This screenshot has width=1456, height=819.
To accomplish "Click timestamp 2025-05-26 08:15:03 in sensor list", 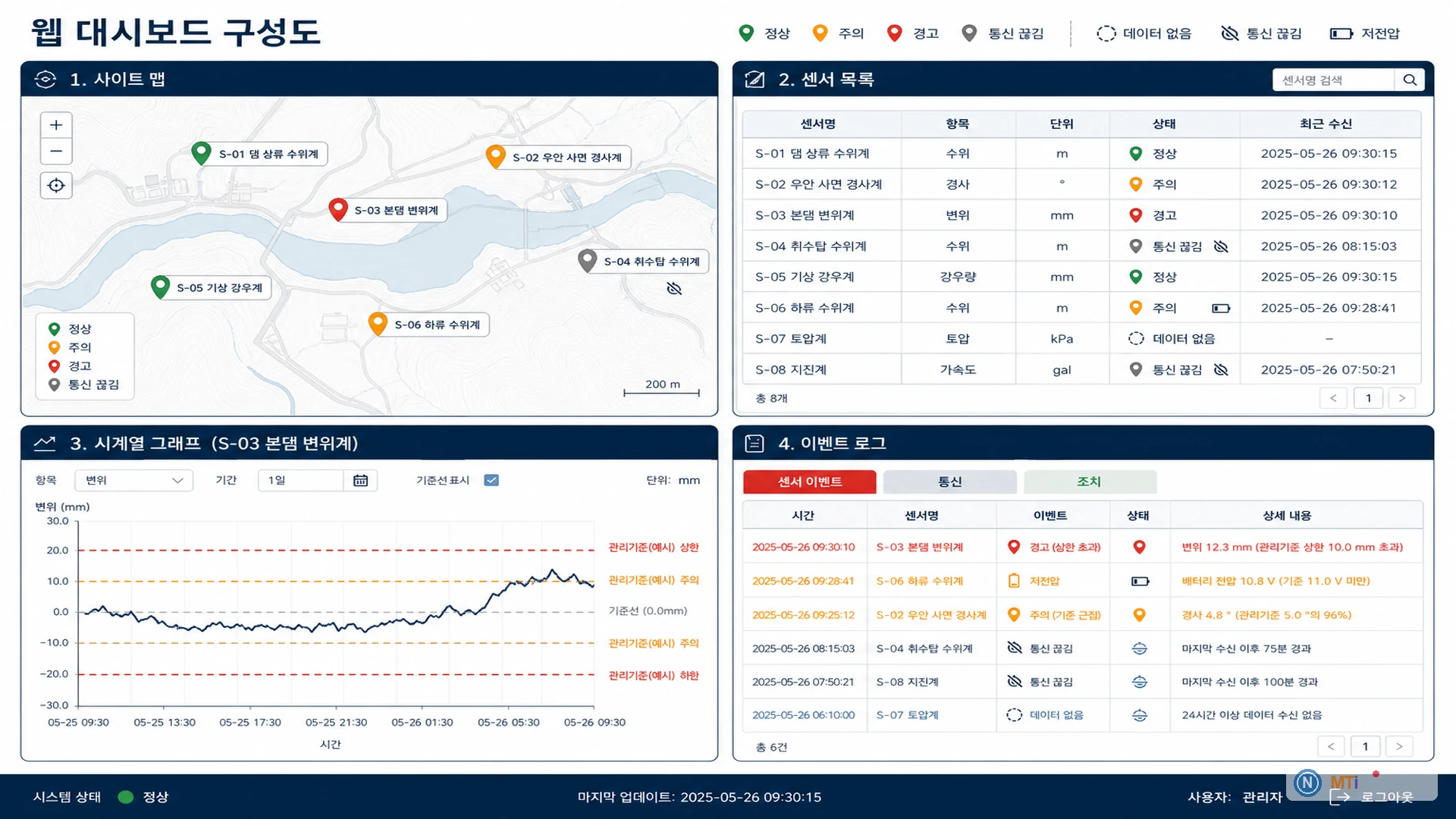I will [x=1329, y=246].
